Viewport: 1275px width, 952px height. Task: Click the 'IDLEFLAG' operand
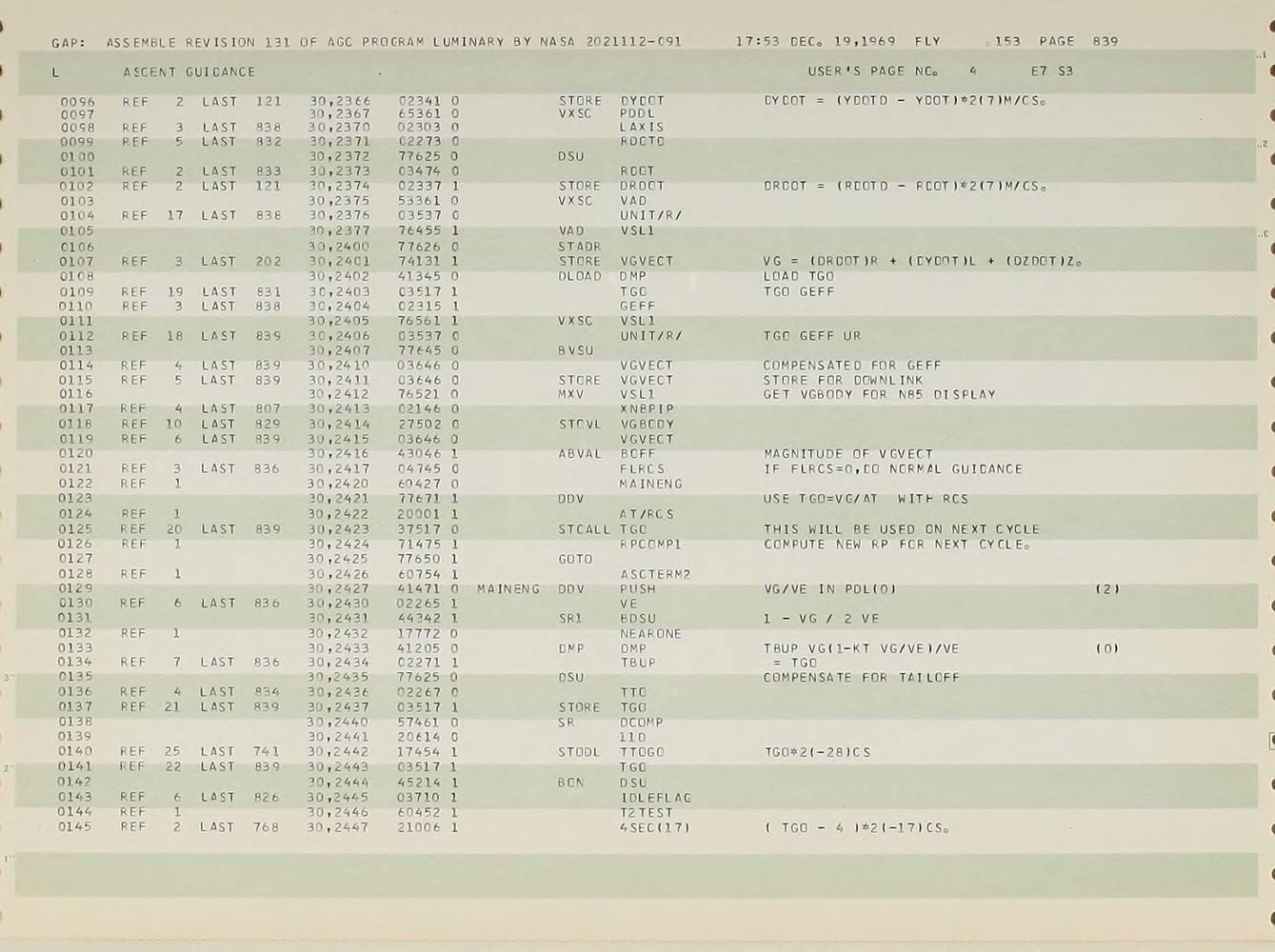pyautogui.click(x=655, y=797)
